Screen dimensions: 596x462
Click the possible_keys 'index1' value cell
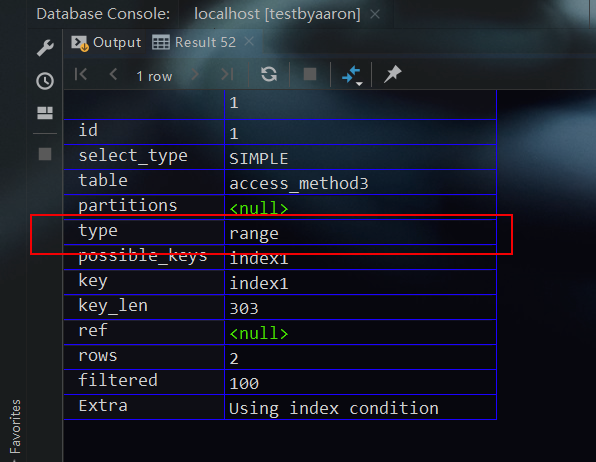tap(360, 257)
